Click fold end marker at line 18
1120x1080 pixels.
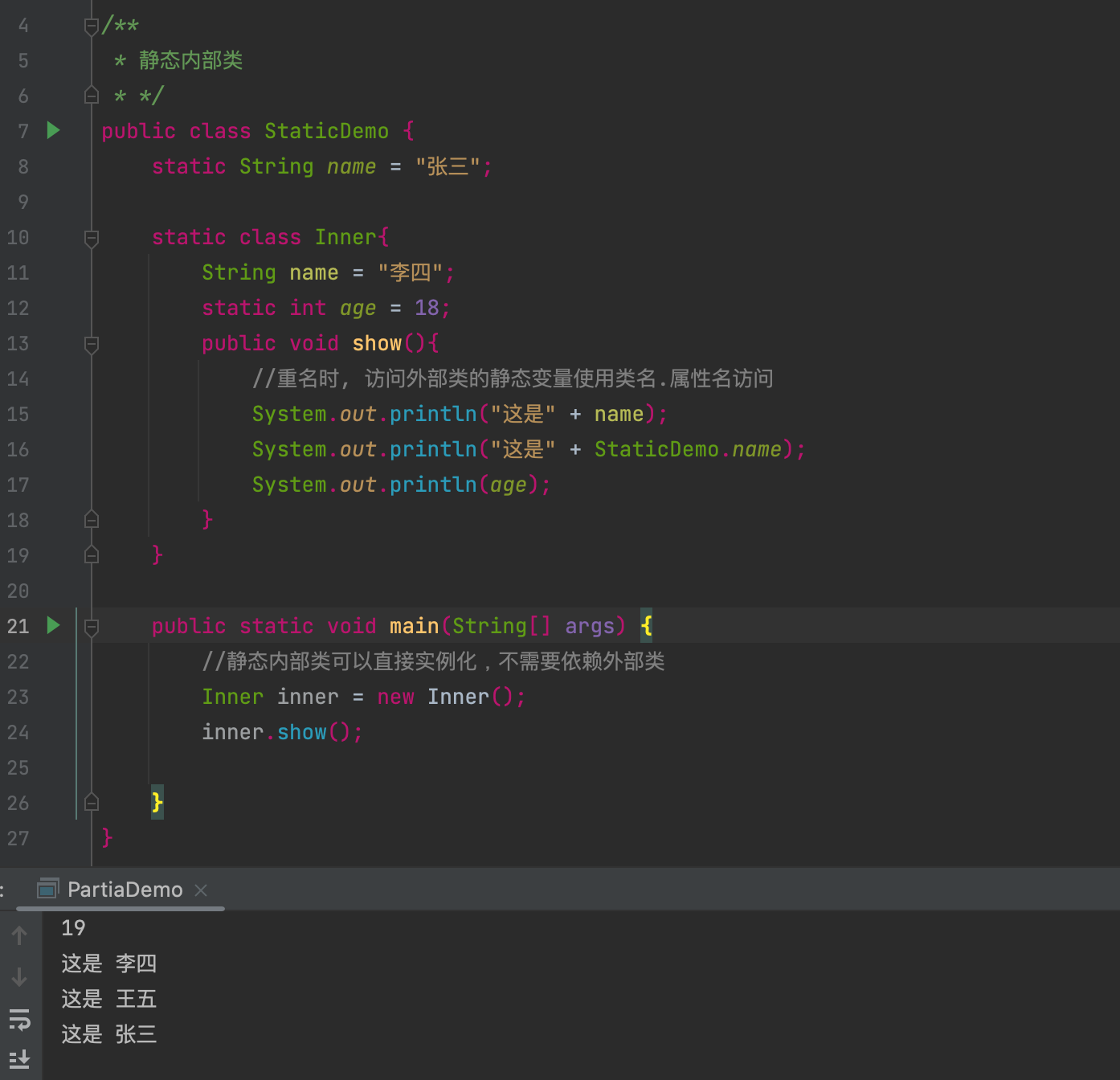click(x=92, y=520)
